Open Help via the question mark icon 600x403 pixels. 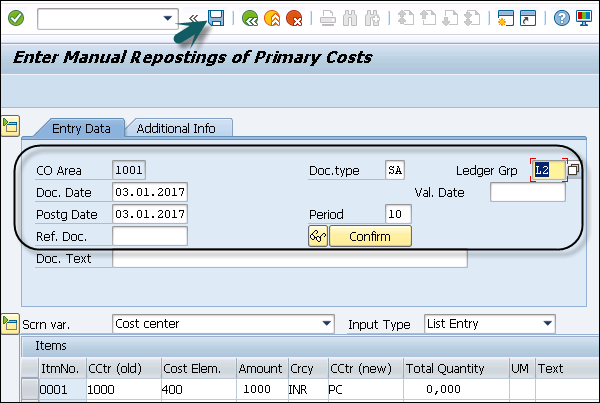click(x=562, y=18)
